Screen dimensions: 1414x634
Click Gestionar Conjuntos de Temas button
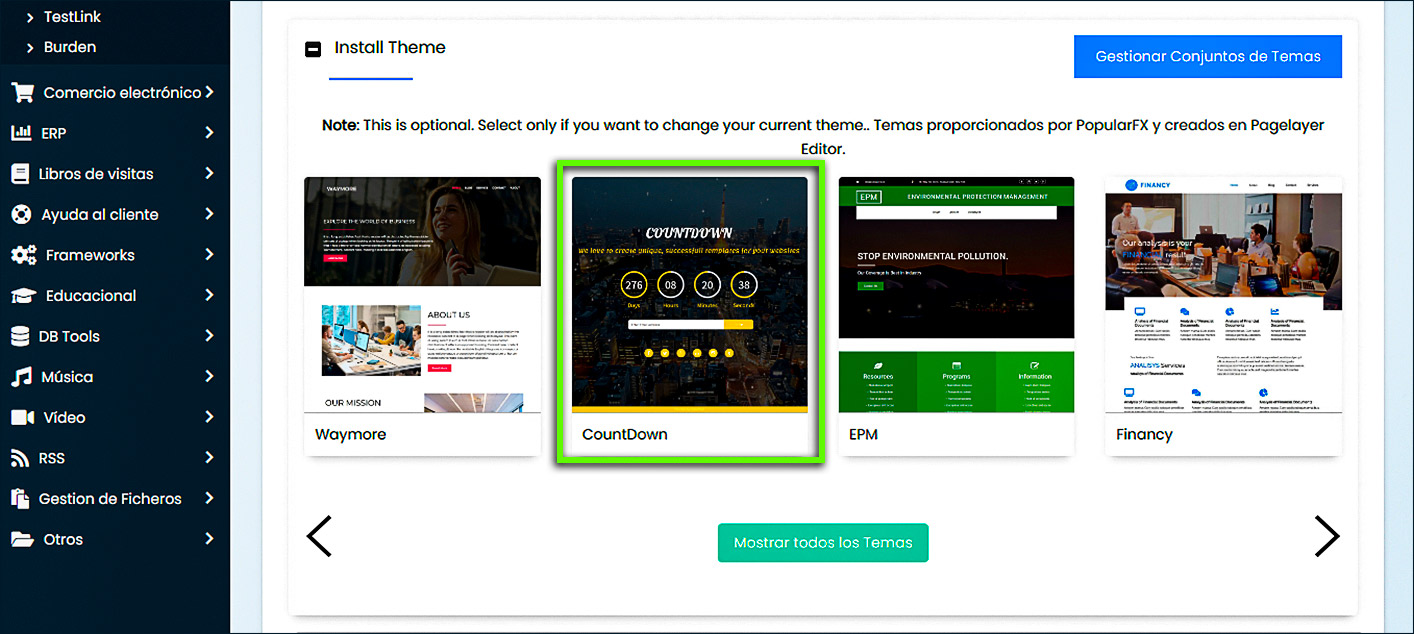pos(1207,57)
